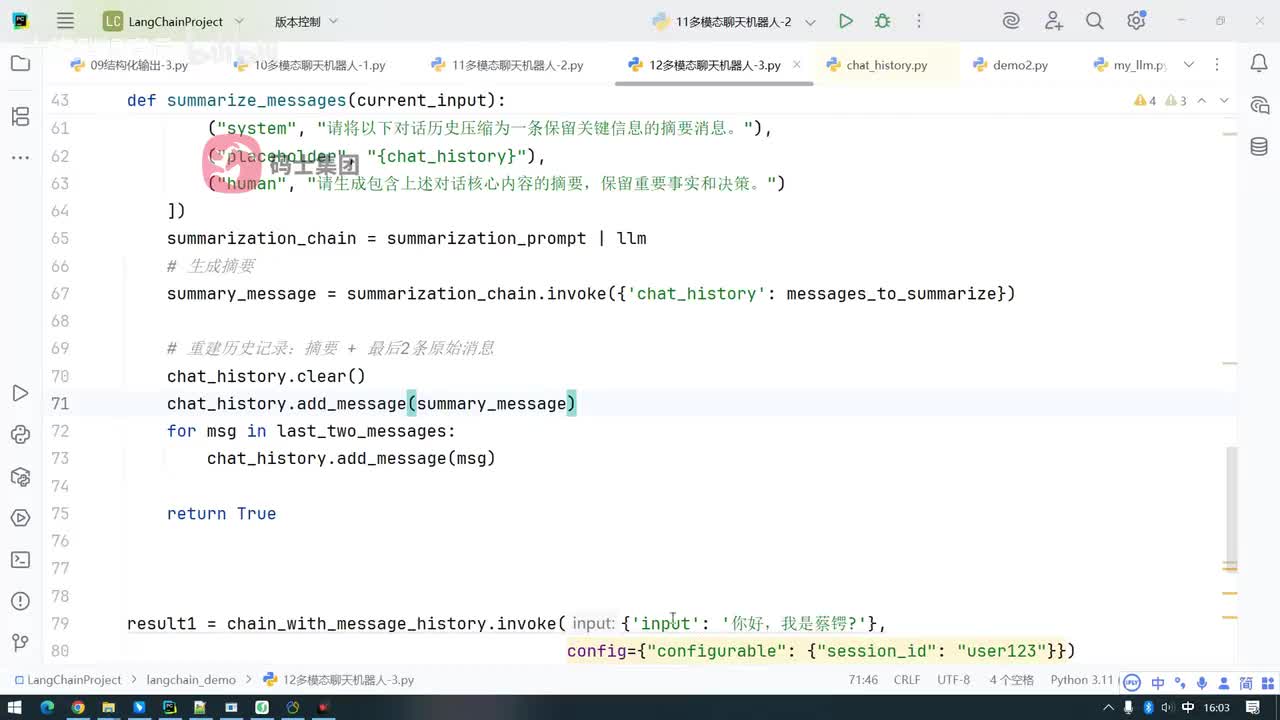Show hidden system tray icons

tap(1108, 708)
